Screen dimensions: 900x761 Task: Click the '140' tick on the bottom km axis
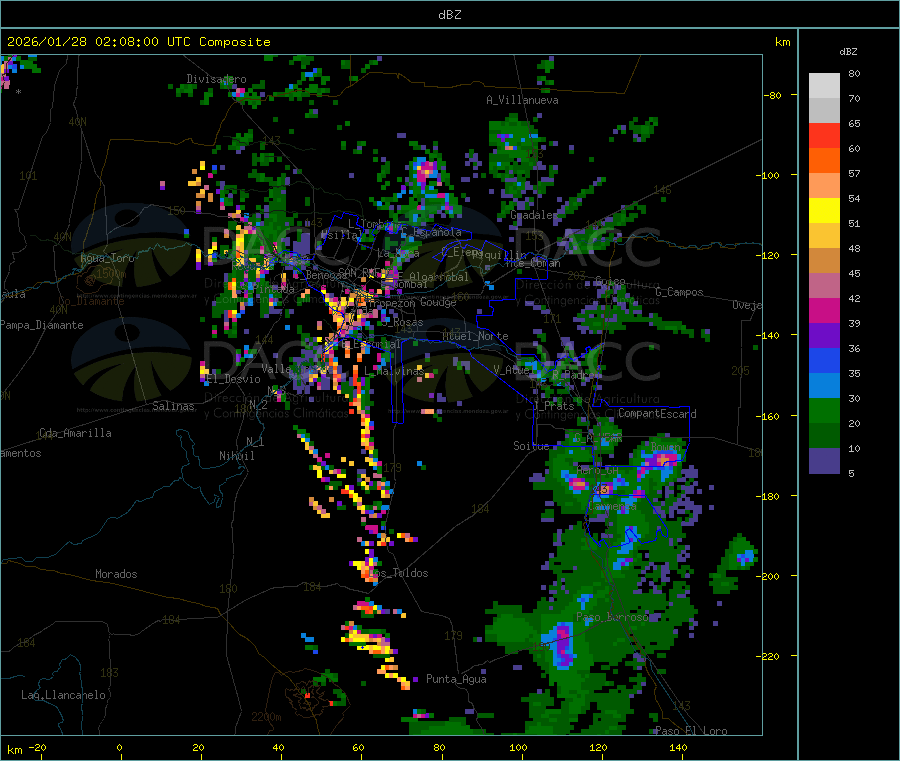(678, 747)
